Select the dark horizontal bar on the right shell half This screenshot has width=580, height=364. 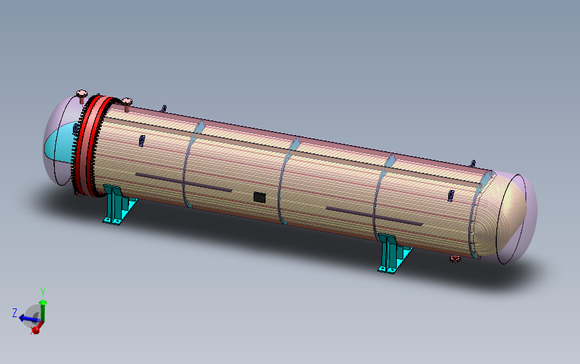(374, 216)
